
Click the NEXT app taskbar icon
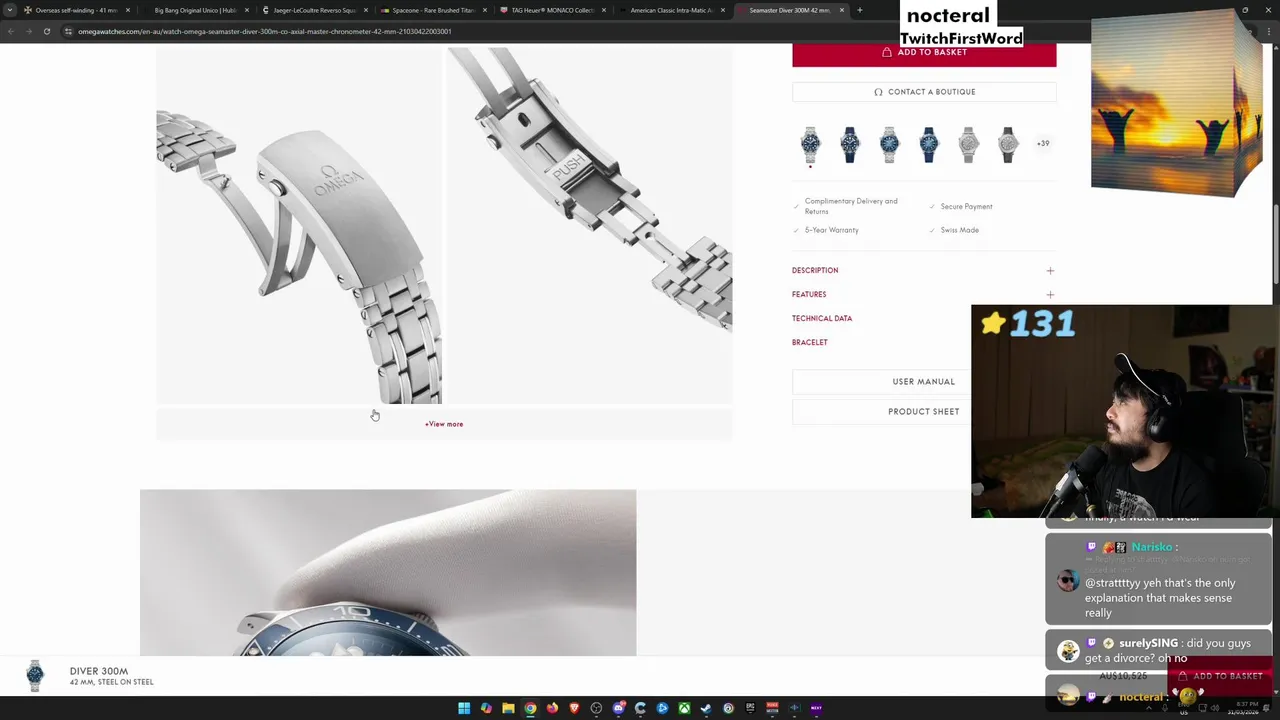coord(816,708)
